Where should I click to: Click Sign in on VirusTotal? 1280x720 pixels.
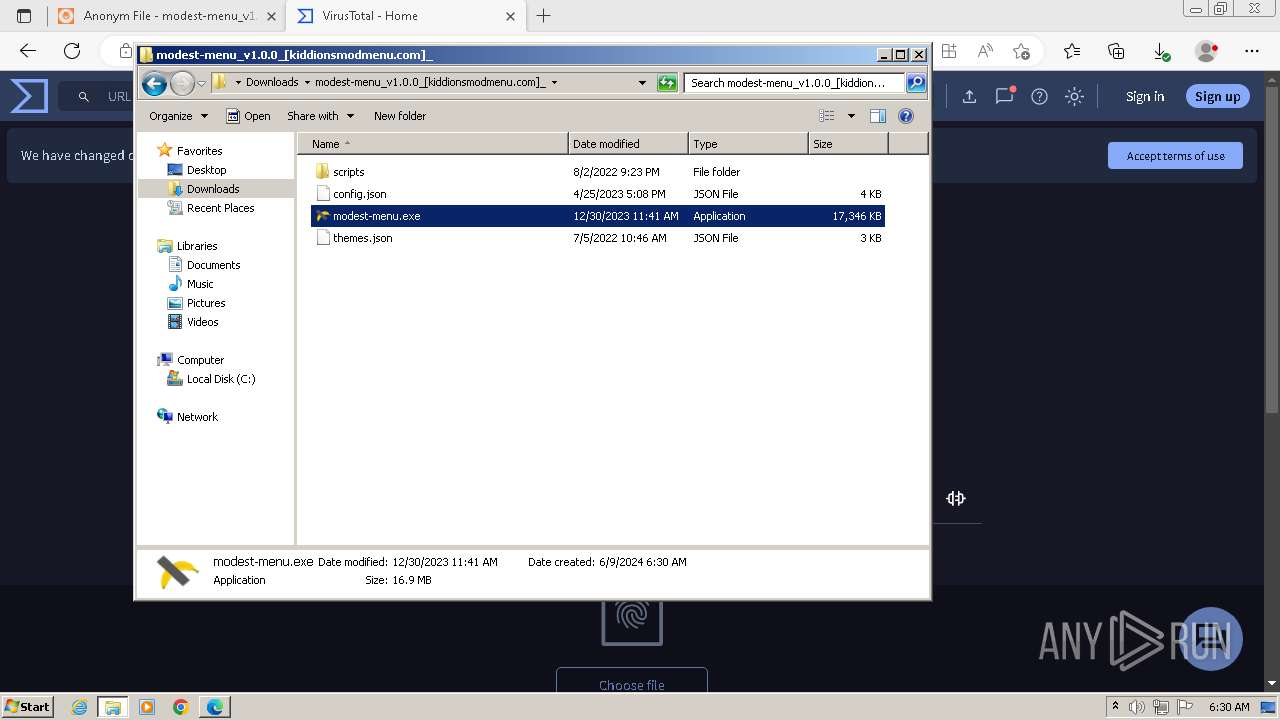tap(1145, 97)
